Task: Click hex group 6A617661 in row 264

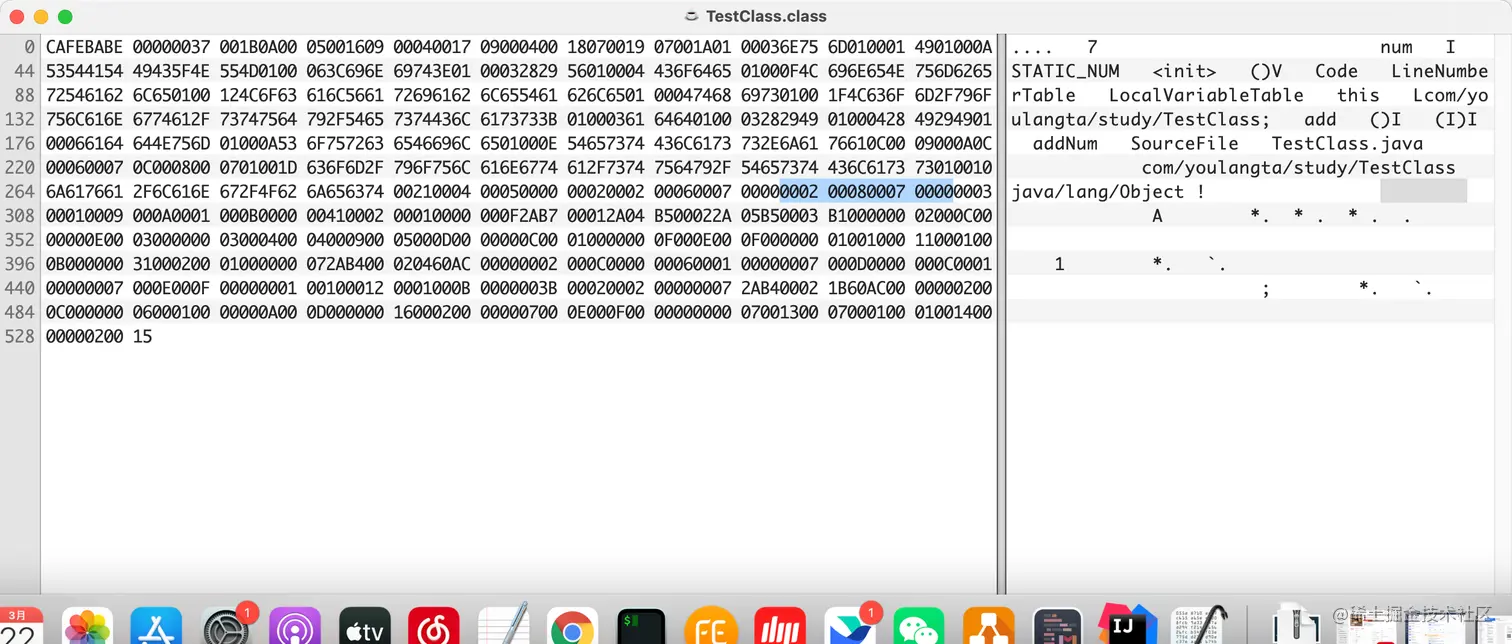Action: (x=84, y=191)
